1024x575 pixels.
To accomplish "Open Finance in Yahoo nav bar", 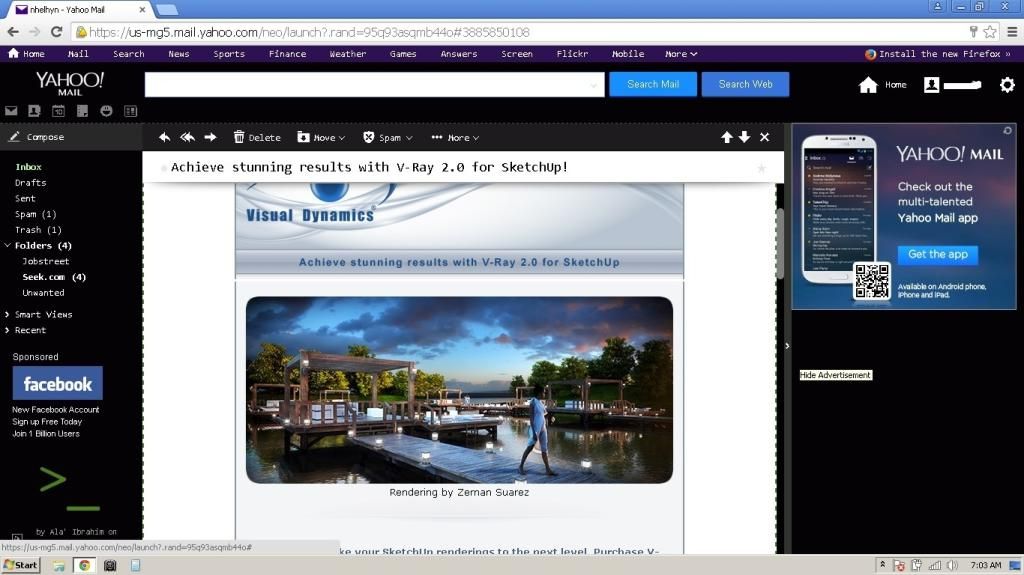I will (287, 54).
